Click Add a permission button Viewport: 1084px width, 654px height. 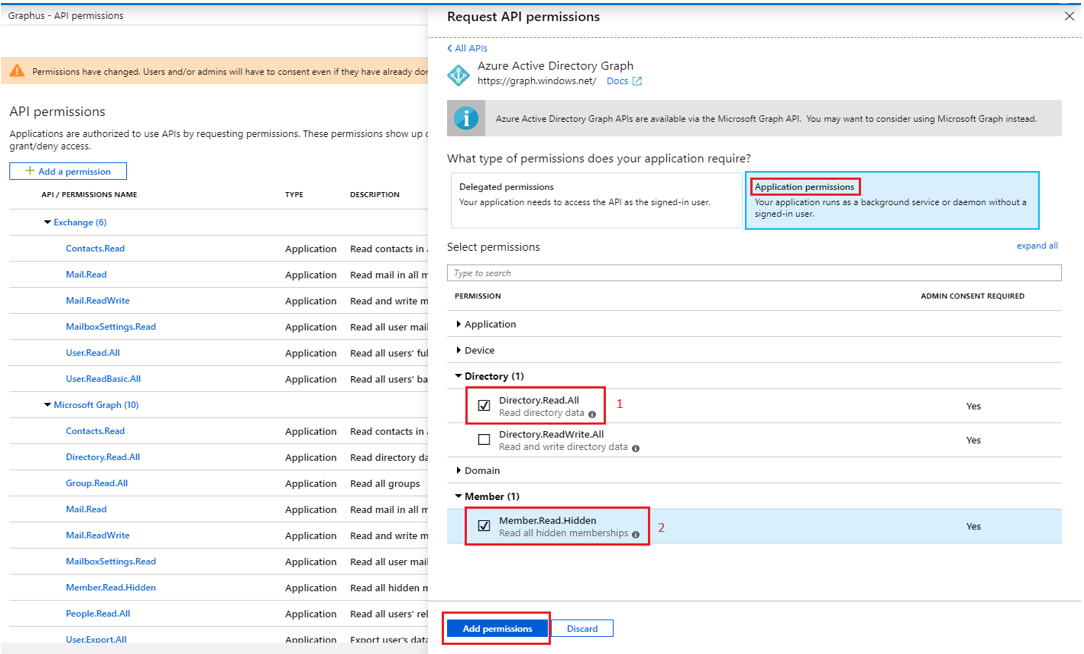click(x=68, y=171)
